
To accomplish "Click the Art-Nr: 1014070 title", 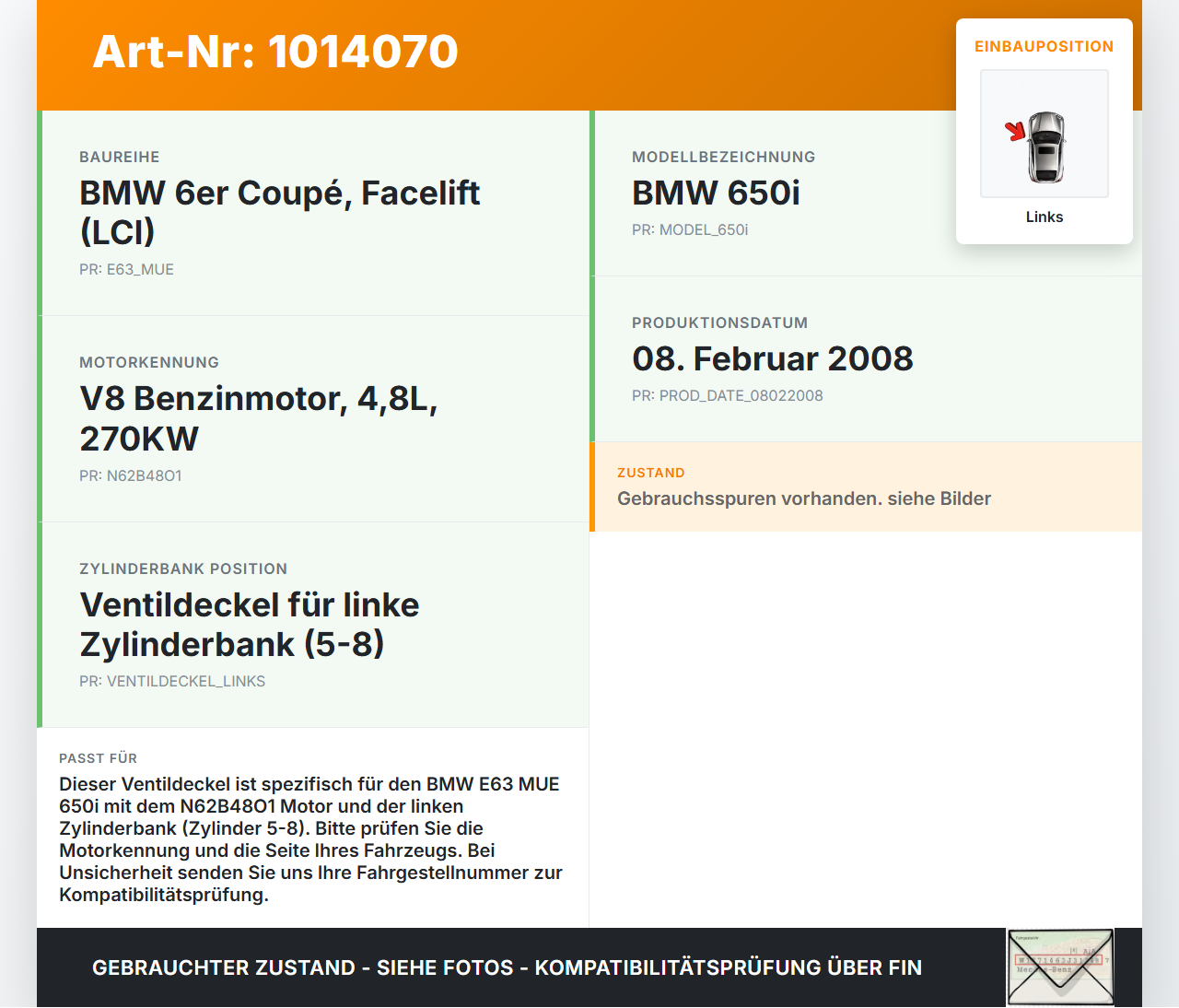I will (275, 53).
